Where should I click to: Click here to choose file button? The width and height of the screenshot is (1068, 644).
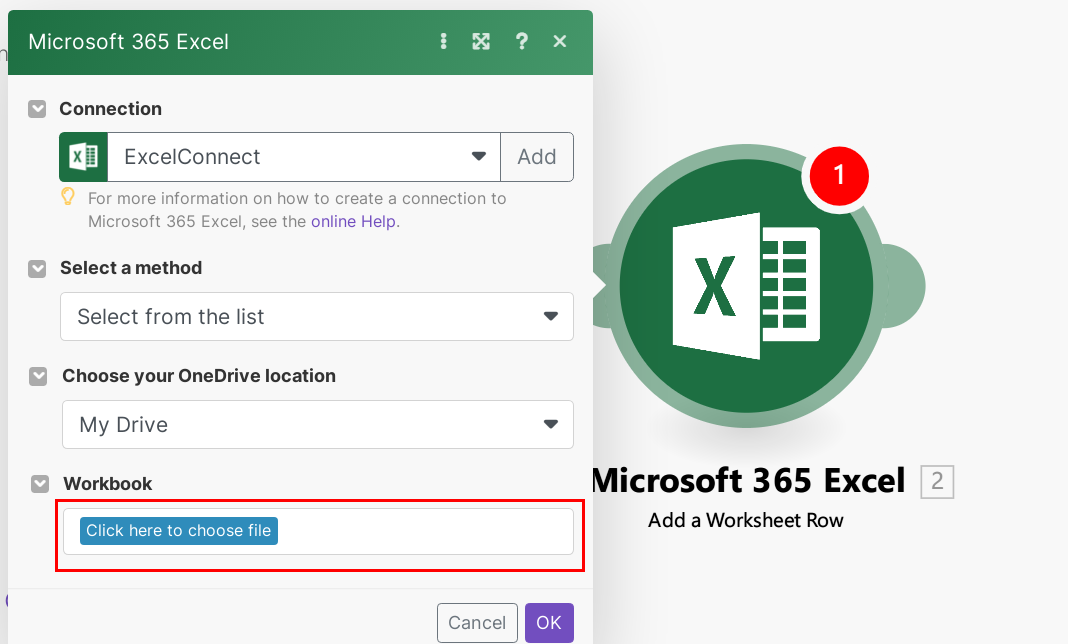[178, 531]
